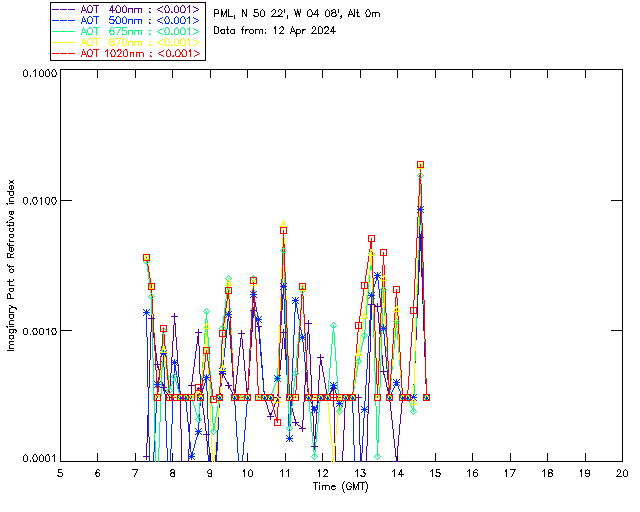Click the 0.0100 y-axis tick label
The width and height of the screenshot is (640, 512).
tap(39, 201)
